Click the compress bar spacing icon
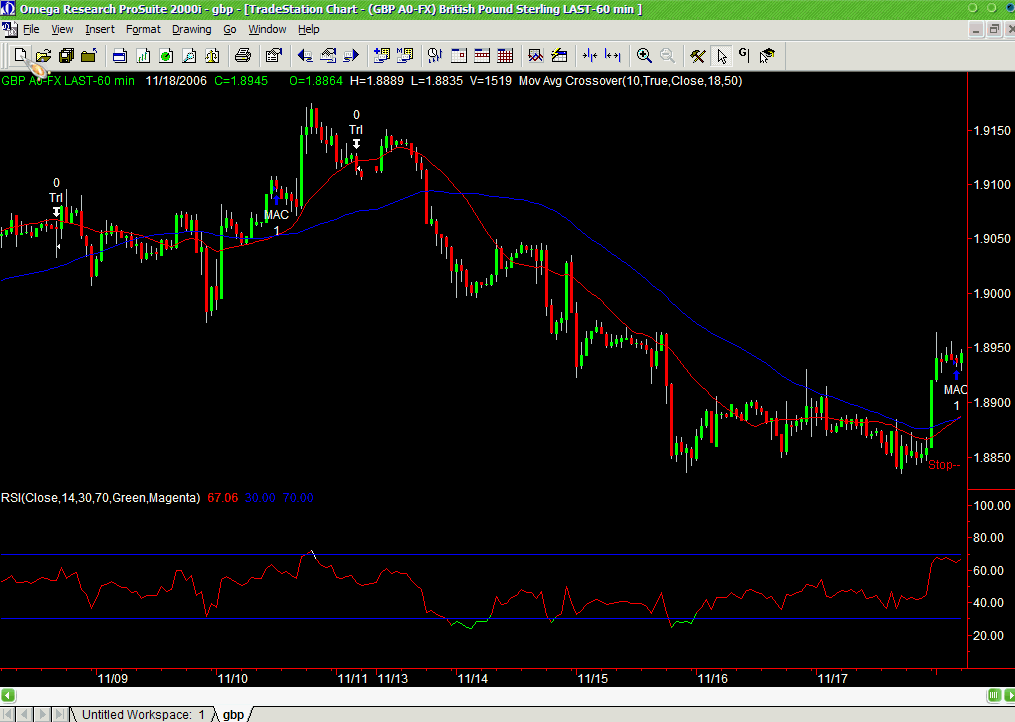The image size is (1015, 722). click(590, 55)
